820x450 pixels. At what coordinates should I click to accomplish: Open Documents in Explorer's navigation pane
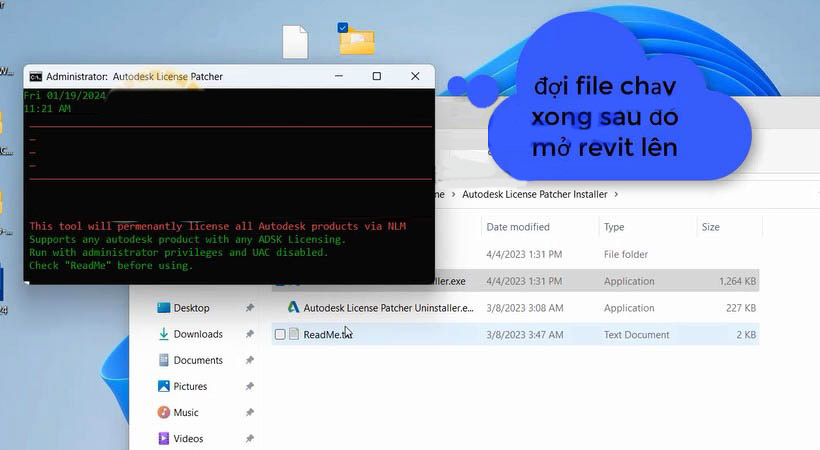click(x=198, y=360)
